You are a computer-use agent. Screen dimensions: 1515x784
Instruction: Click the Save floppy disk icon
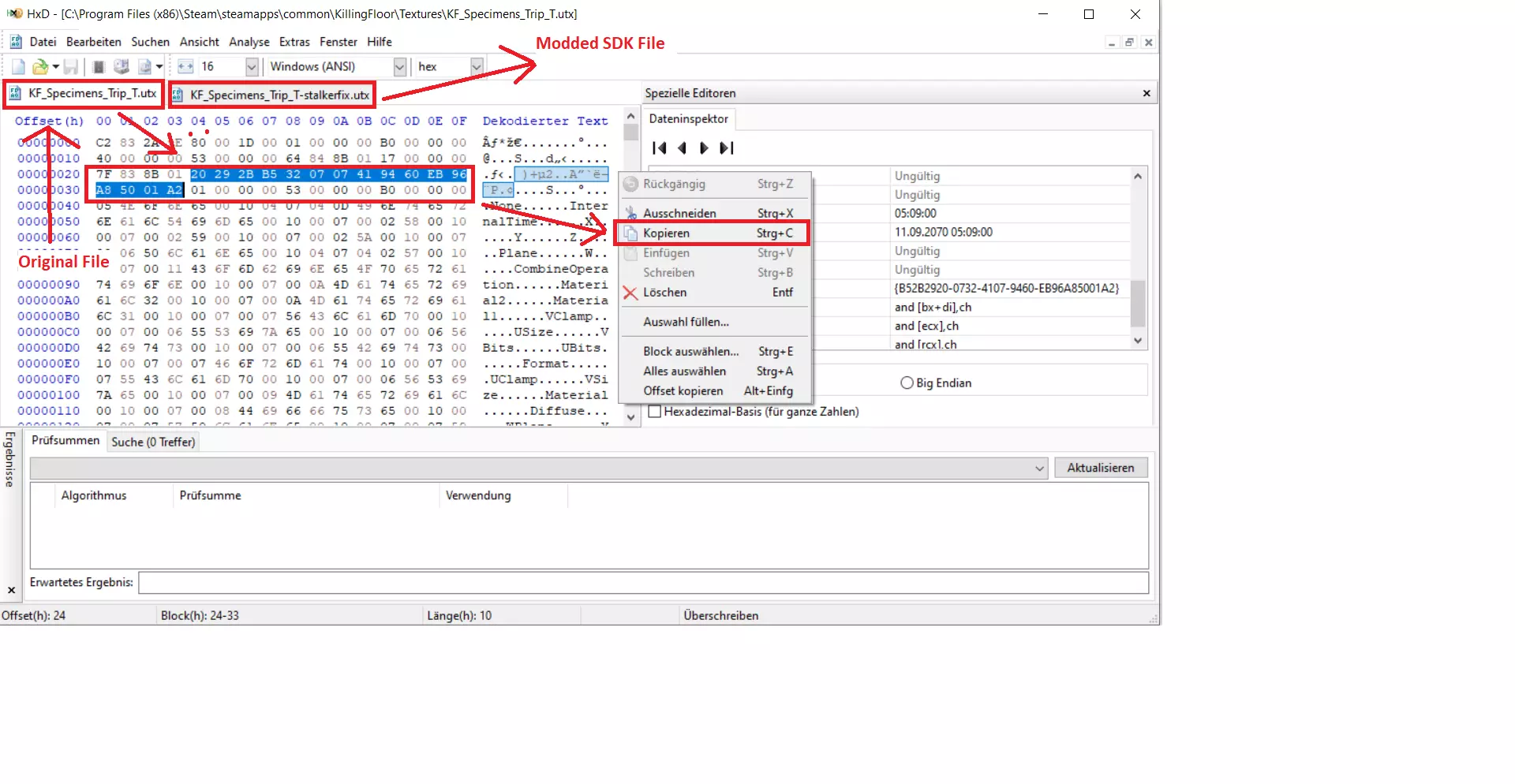pyautogui.click(x=71, y=67)
